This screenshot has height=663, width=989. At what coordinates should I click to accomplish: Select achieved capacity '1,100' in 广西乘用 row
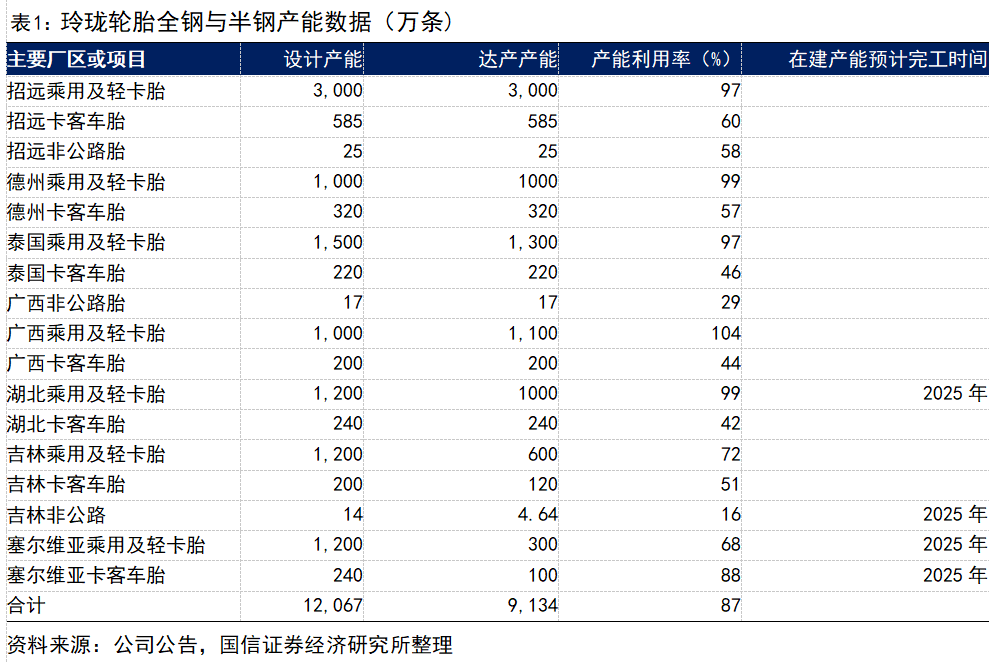click(x=533, y=333)
